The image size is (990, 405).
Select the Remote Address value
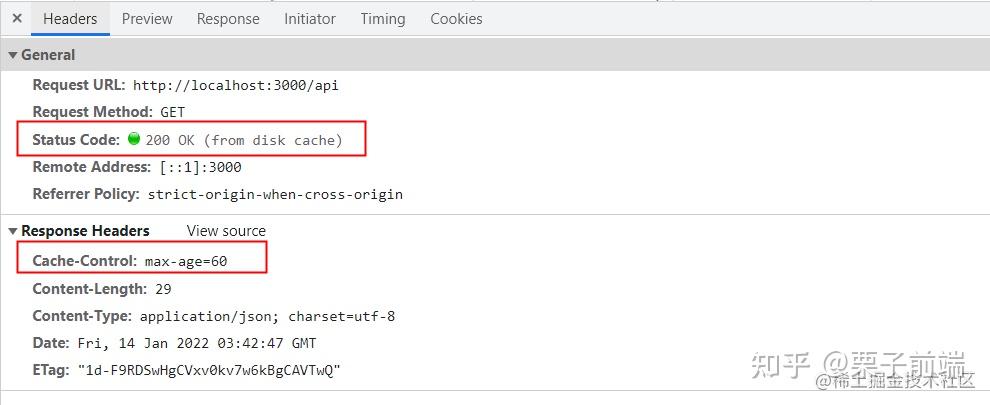[x=198, y=168]
